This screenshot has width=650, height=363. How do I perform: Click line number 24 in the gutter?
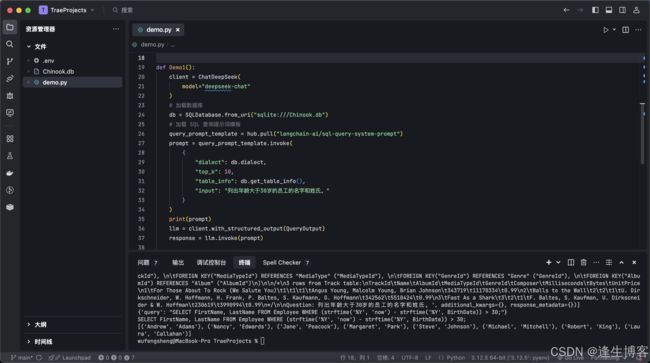pos(141,115)
